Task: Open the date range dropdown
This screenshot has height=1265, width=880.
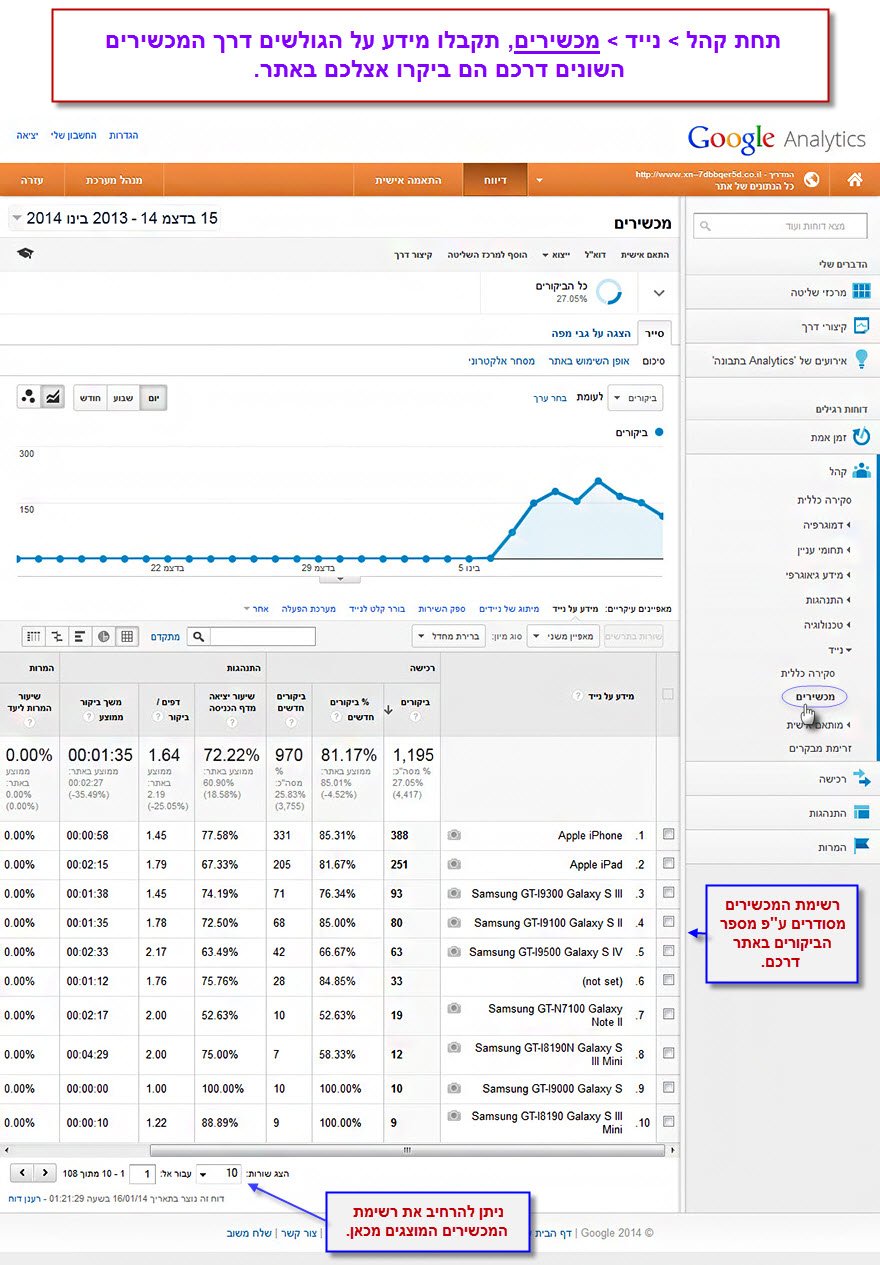Action: click(x=114, y=218)
